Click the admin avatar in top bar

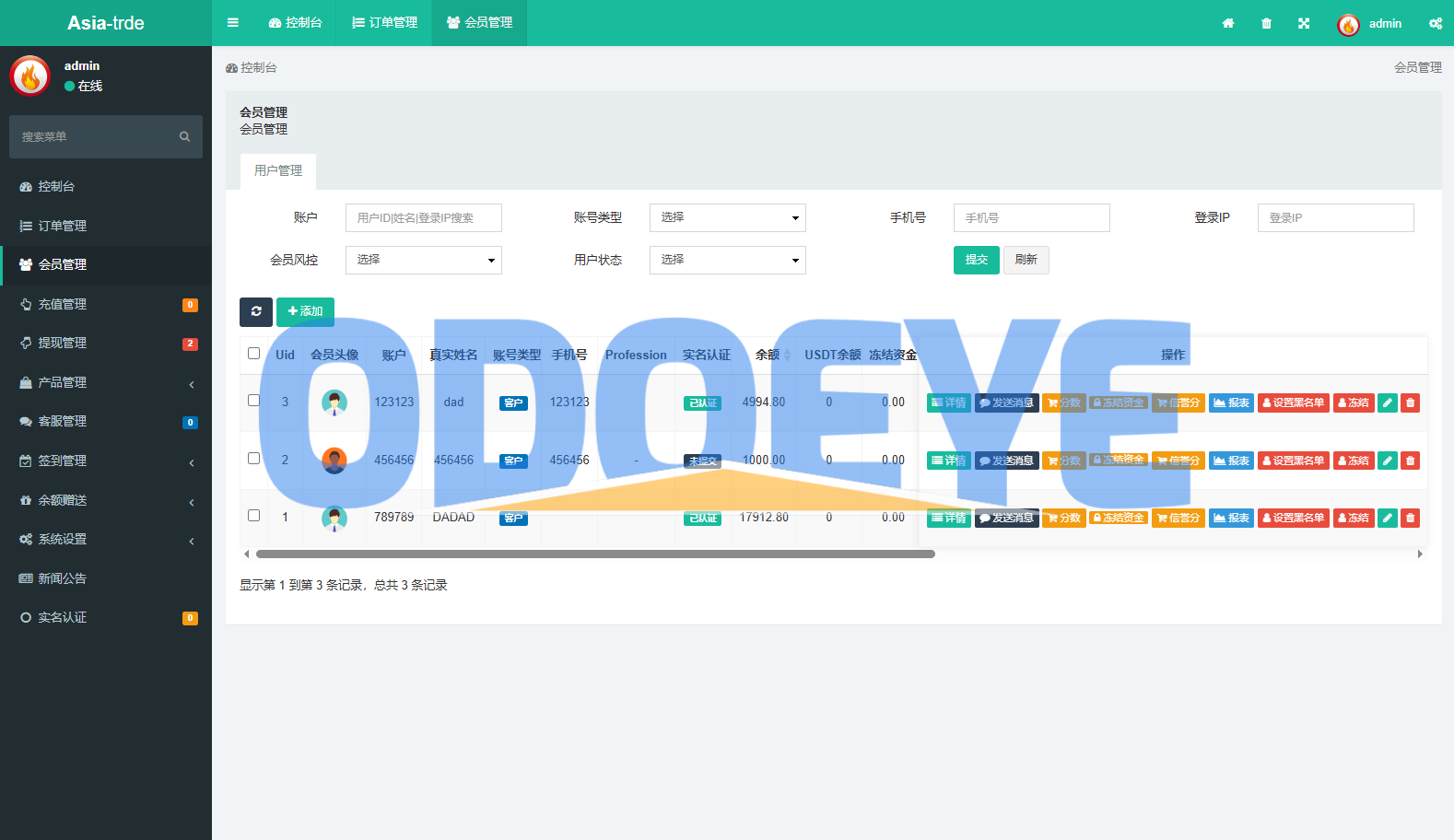[1348, 25]
